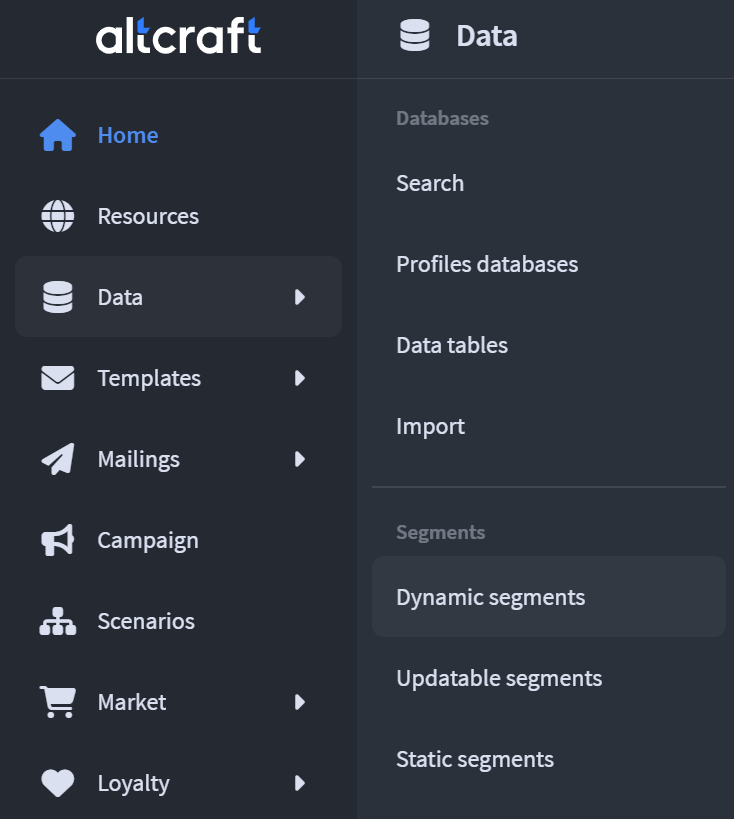
Task: Expand the Templates submenu arrow
Action: pos(299,378)
